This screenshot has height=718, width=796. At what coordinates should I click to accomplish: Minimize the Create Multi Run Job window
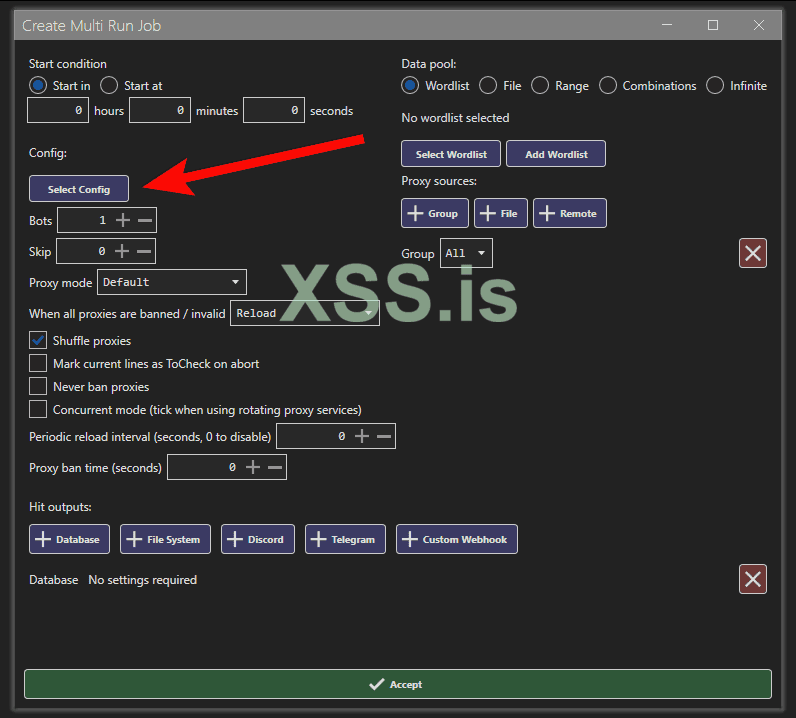coord(667,25)
